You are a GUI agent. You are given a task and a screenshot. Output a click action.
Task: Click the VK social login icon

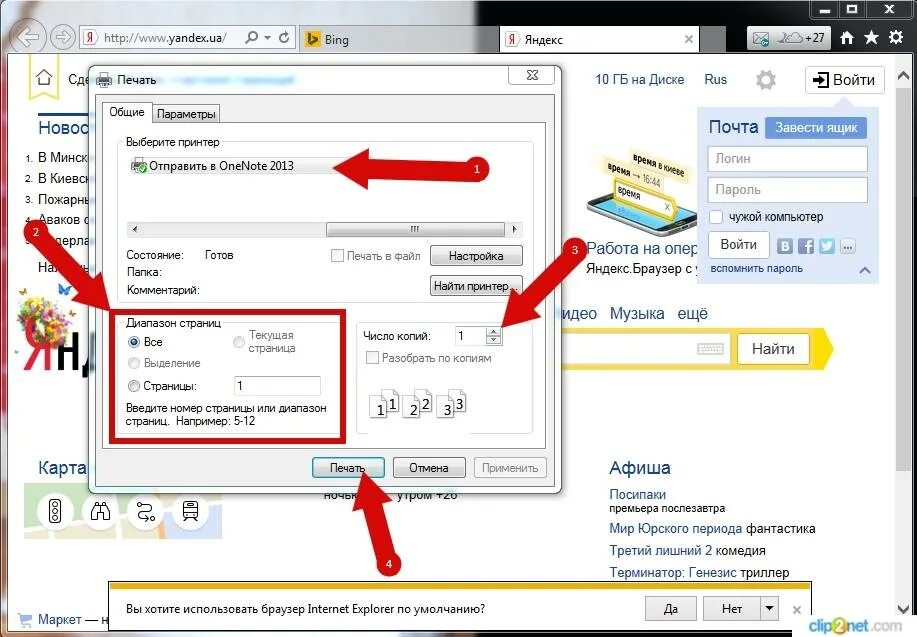pos(785,246)
